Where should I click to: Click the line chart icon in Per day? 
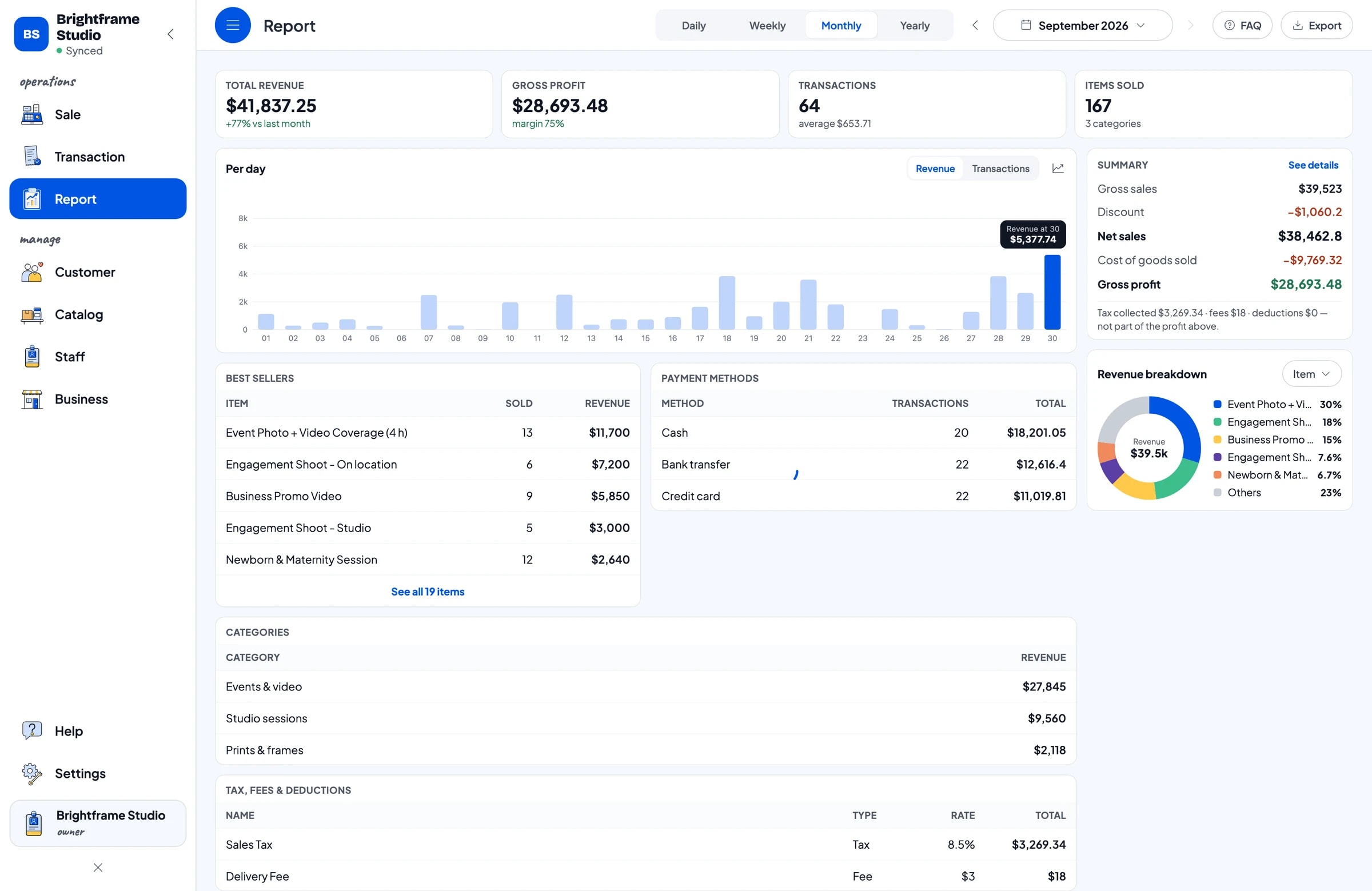(1058, 168)
